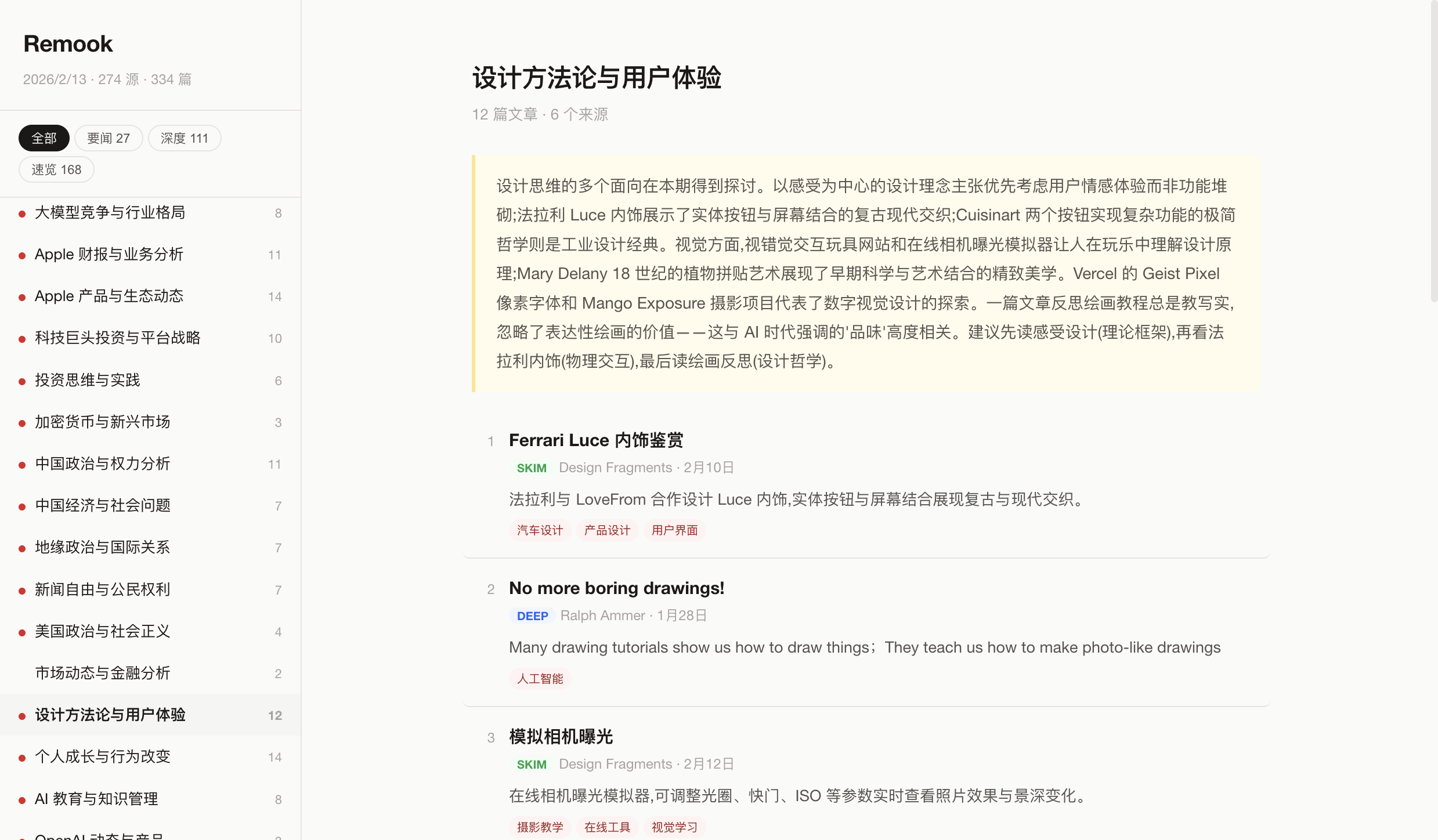This screenshot has width=1438, height=840.
Task: Open the 加密货币与新兴市场 topic
Action: (x=103, y=422)
